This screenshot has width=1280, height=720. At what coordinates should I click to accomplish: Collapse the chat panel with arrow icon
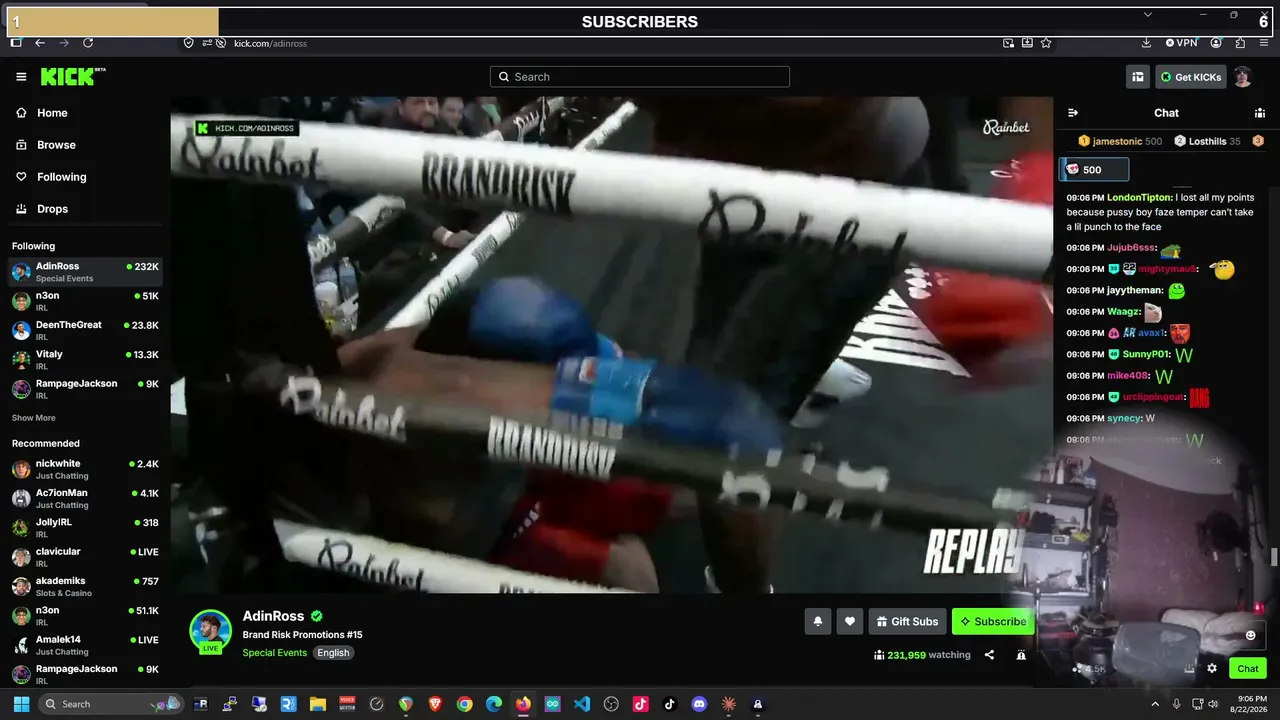pyautogui.click(x=1073, y=113)
